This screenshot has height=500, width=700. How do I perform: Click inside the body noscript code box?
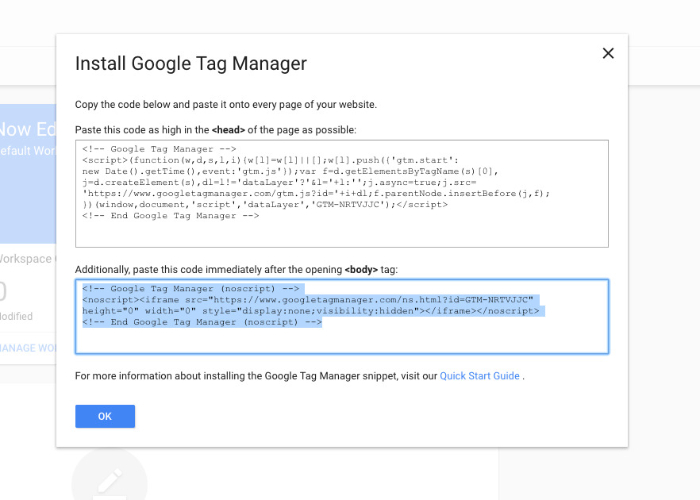pyautogui.click(x=342, y=317)
